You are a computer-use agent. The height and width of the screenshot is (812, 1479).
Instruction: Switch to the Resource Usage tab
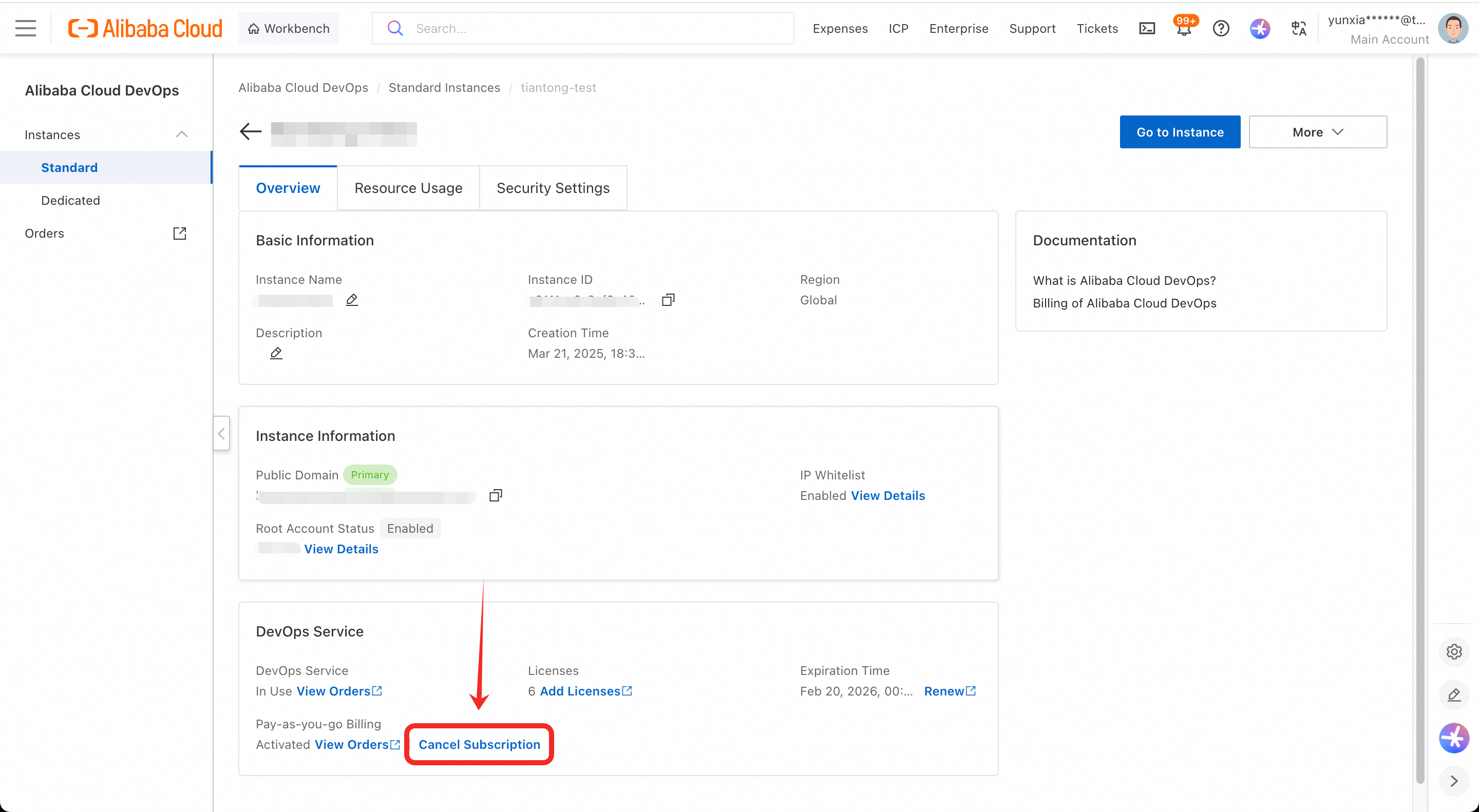(x=408, y=188)
